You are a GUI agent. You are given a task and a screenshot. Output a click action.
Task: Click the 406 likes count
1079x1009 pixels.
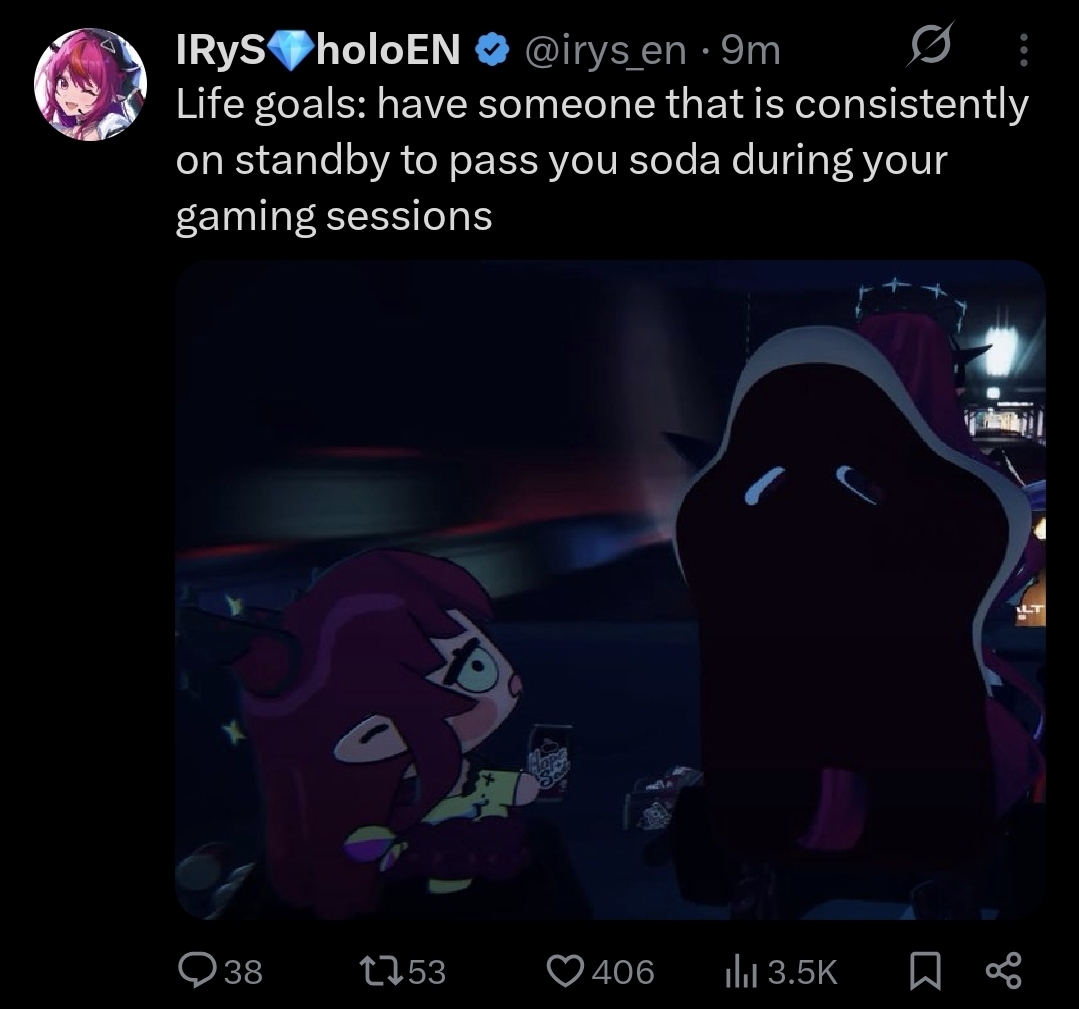623,972
